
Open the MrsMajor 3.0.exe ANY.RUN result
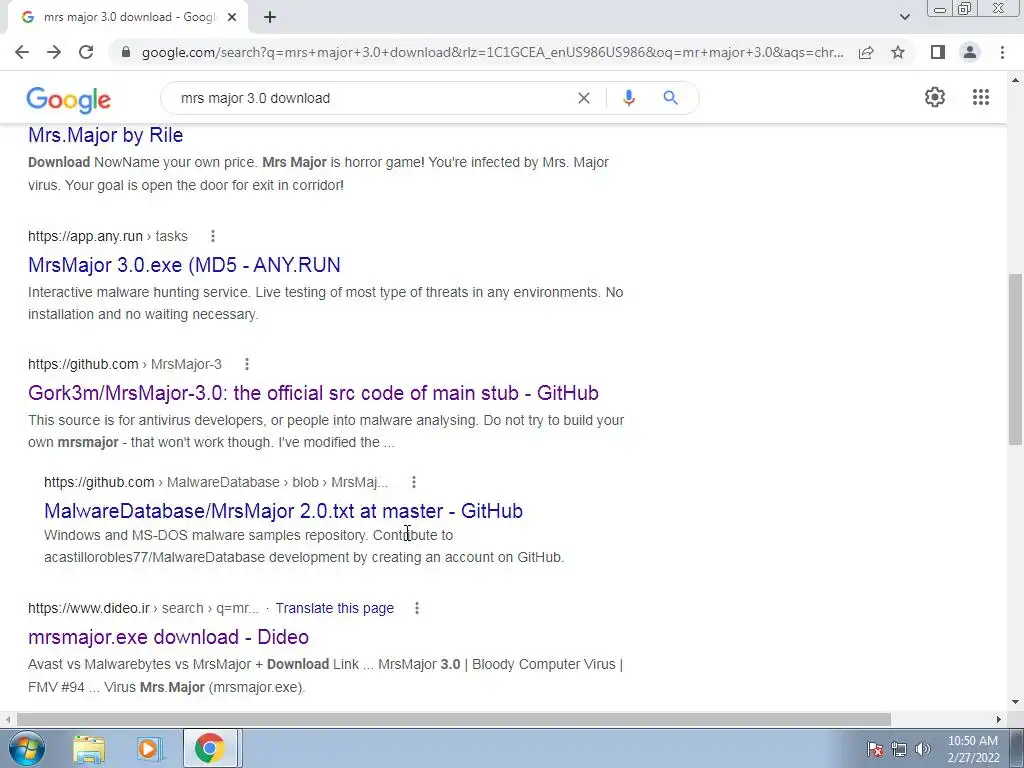[x=184, y=264]
